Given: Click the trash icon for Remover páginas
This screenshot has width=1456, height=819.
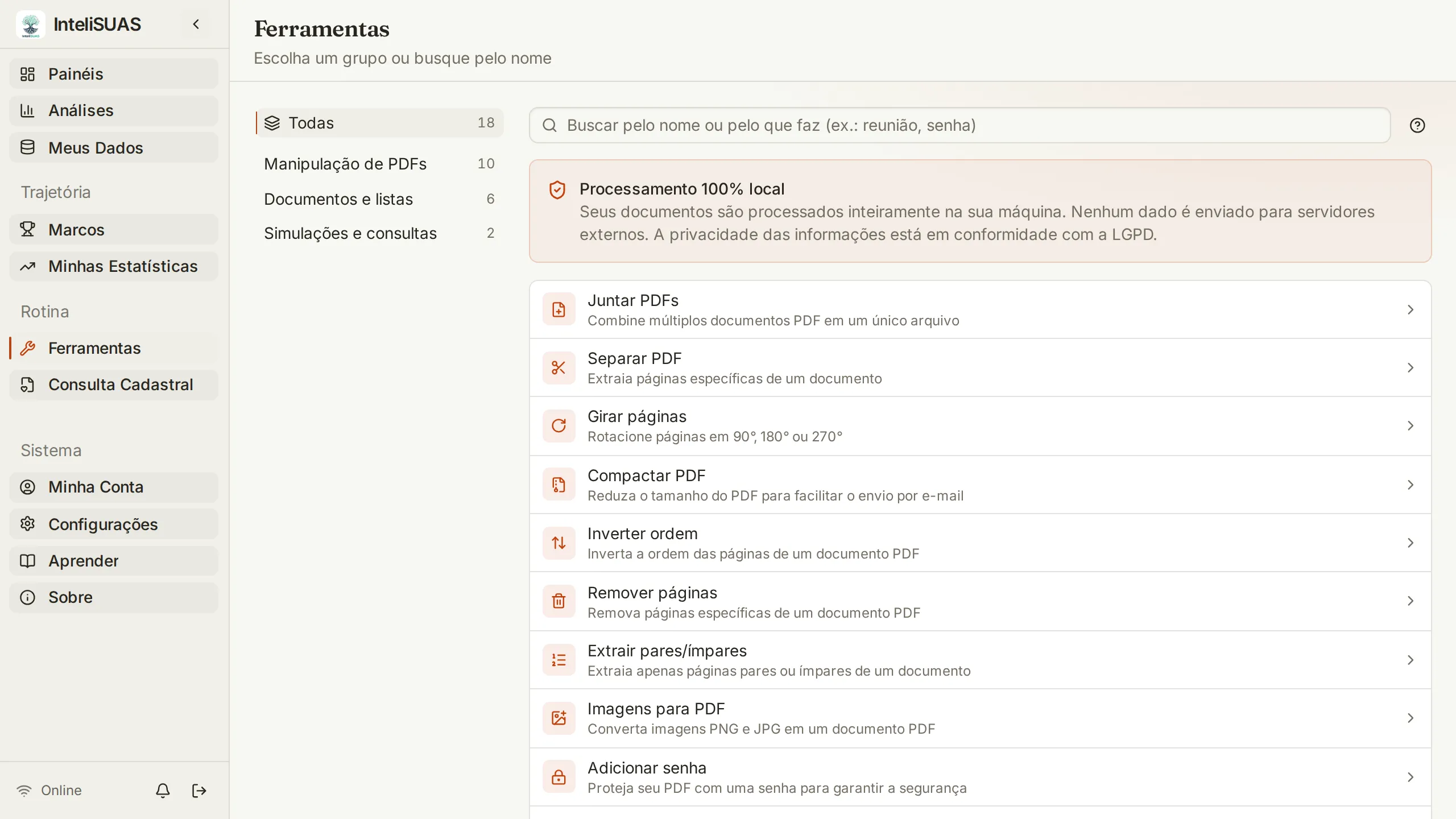Looking at the screenshot, I should pos(559,601).
